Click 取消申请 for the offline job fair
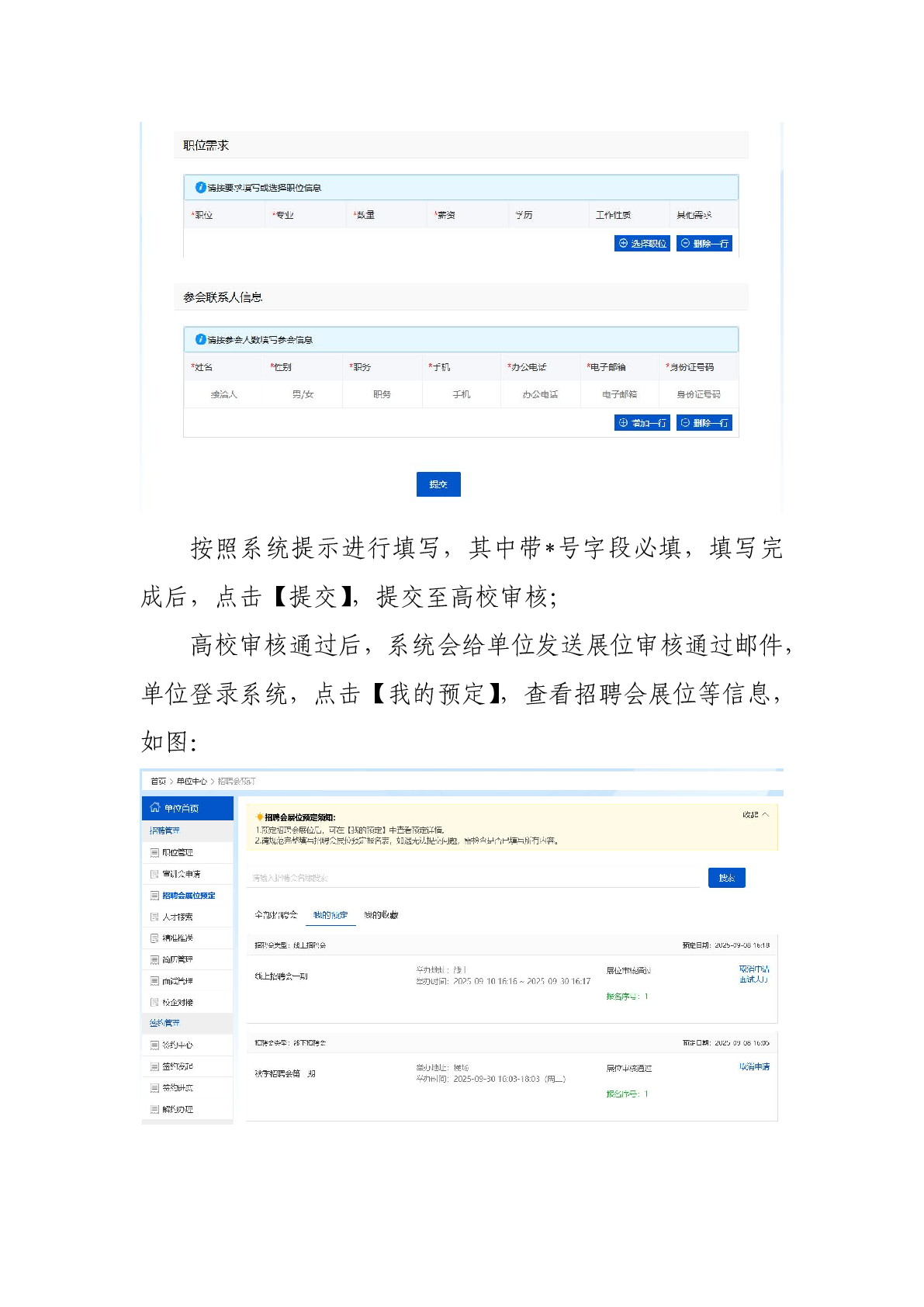Screen dimensions: 924x1307 coord(754,1067)
